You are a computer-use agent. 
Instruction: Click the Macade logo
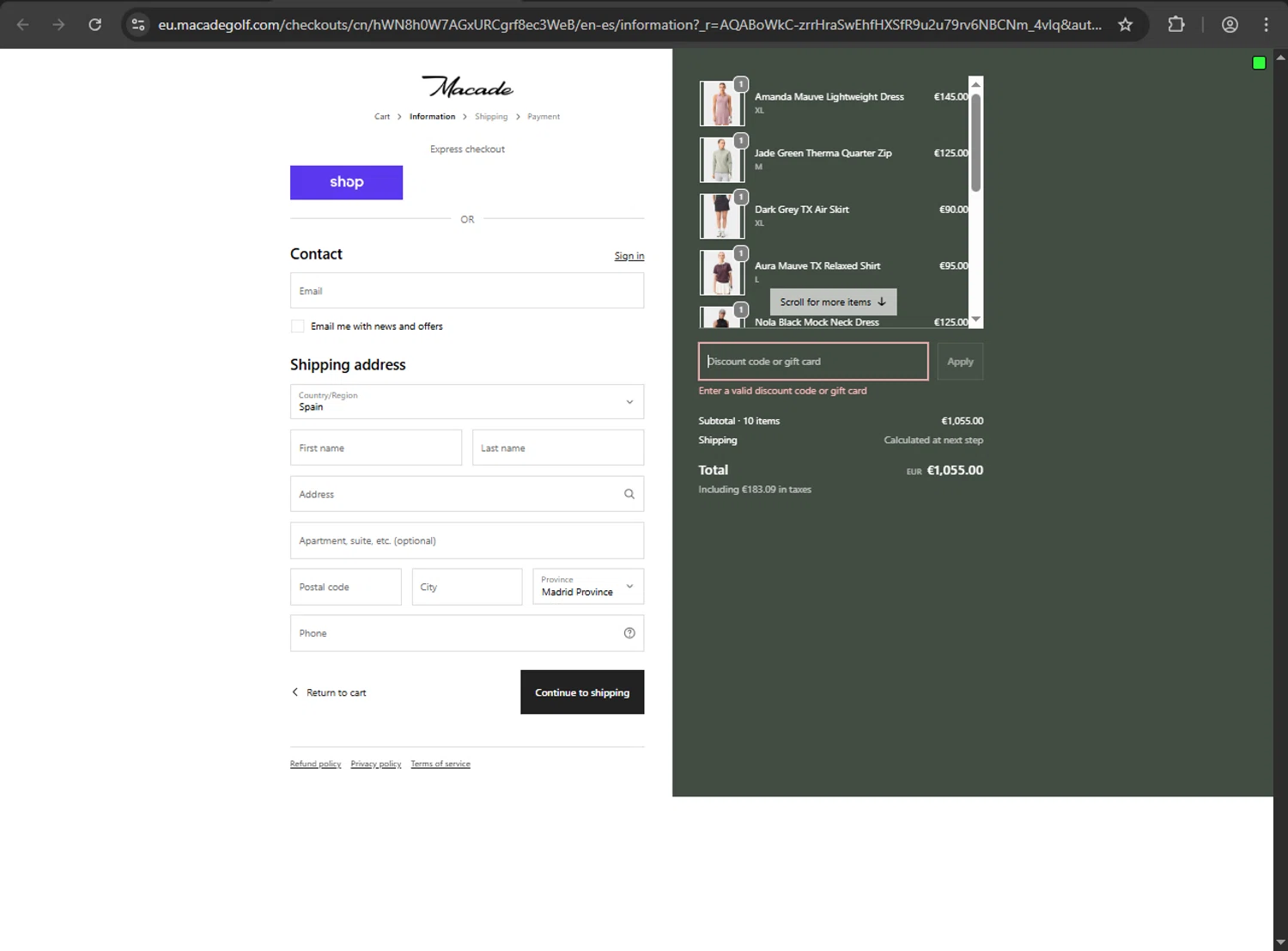[467, 87]
